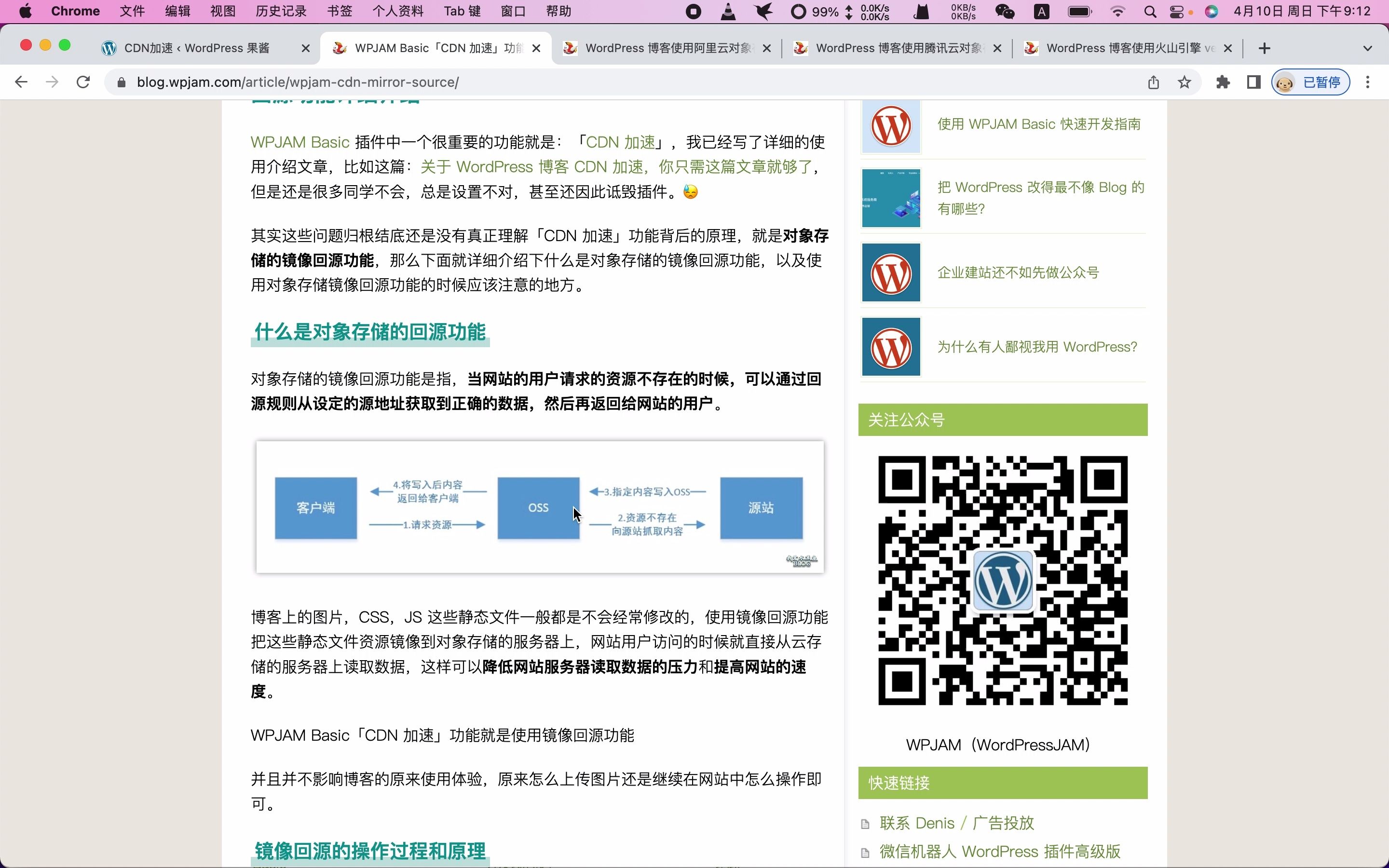Share this page icon in address bar
Screen dimensions: 1389x868
click(x=1154, y=82)
